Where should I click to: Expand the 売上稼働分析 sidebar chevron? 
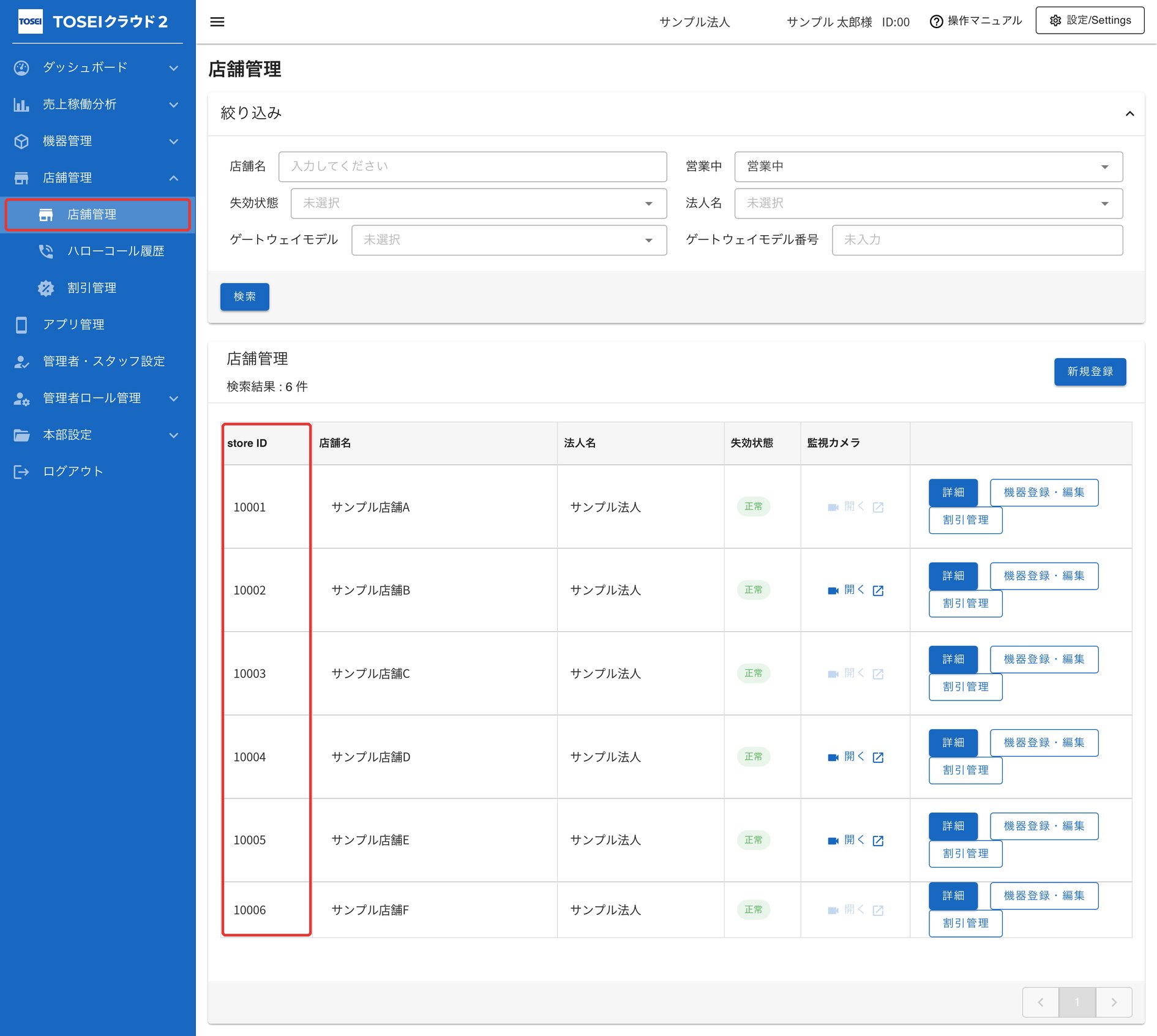(174, 105)
